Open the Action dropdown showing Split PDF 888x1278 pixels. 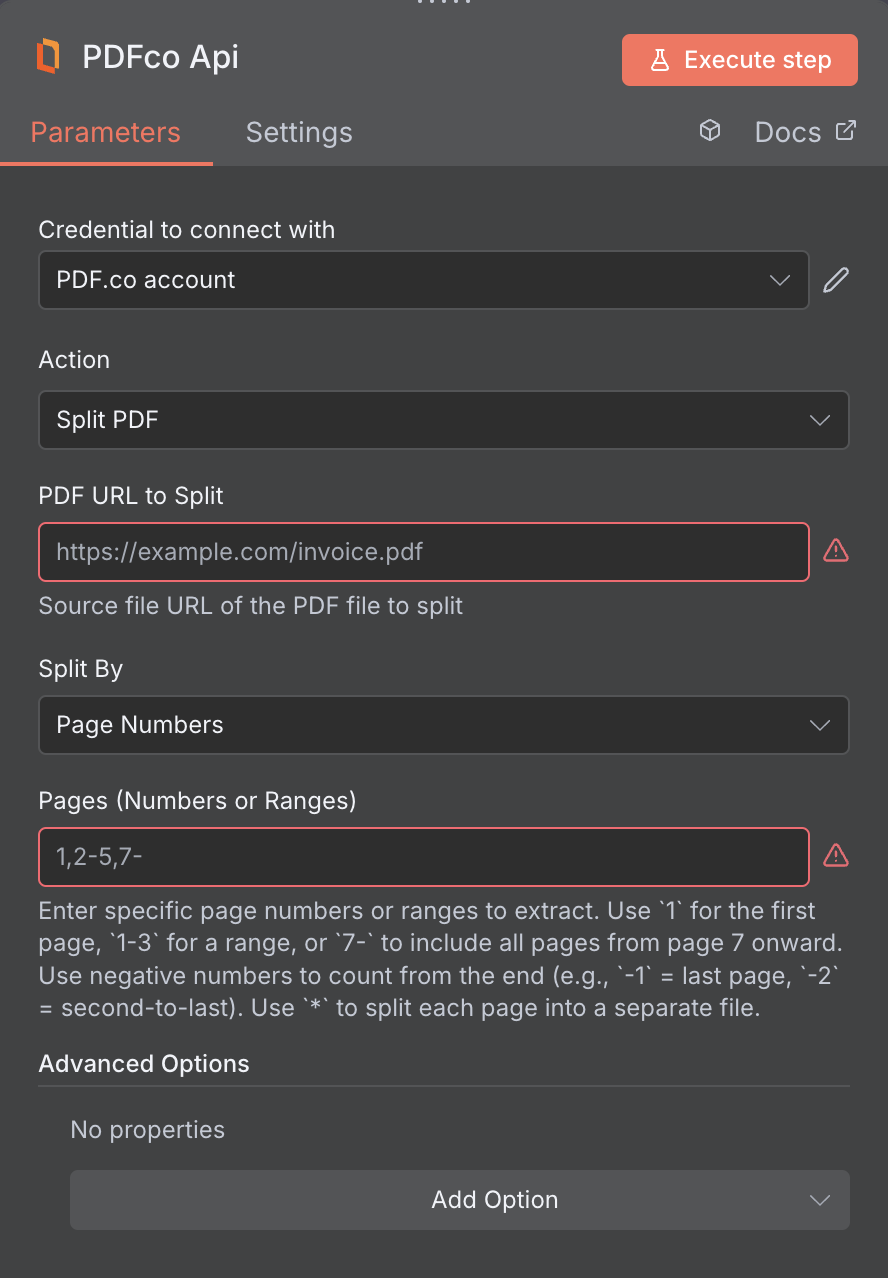[444, 420]
